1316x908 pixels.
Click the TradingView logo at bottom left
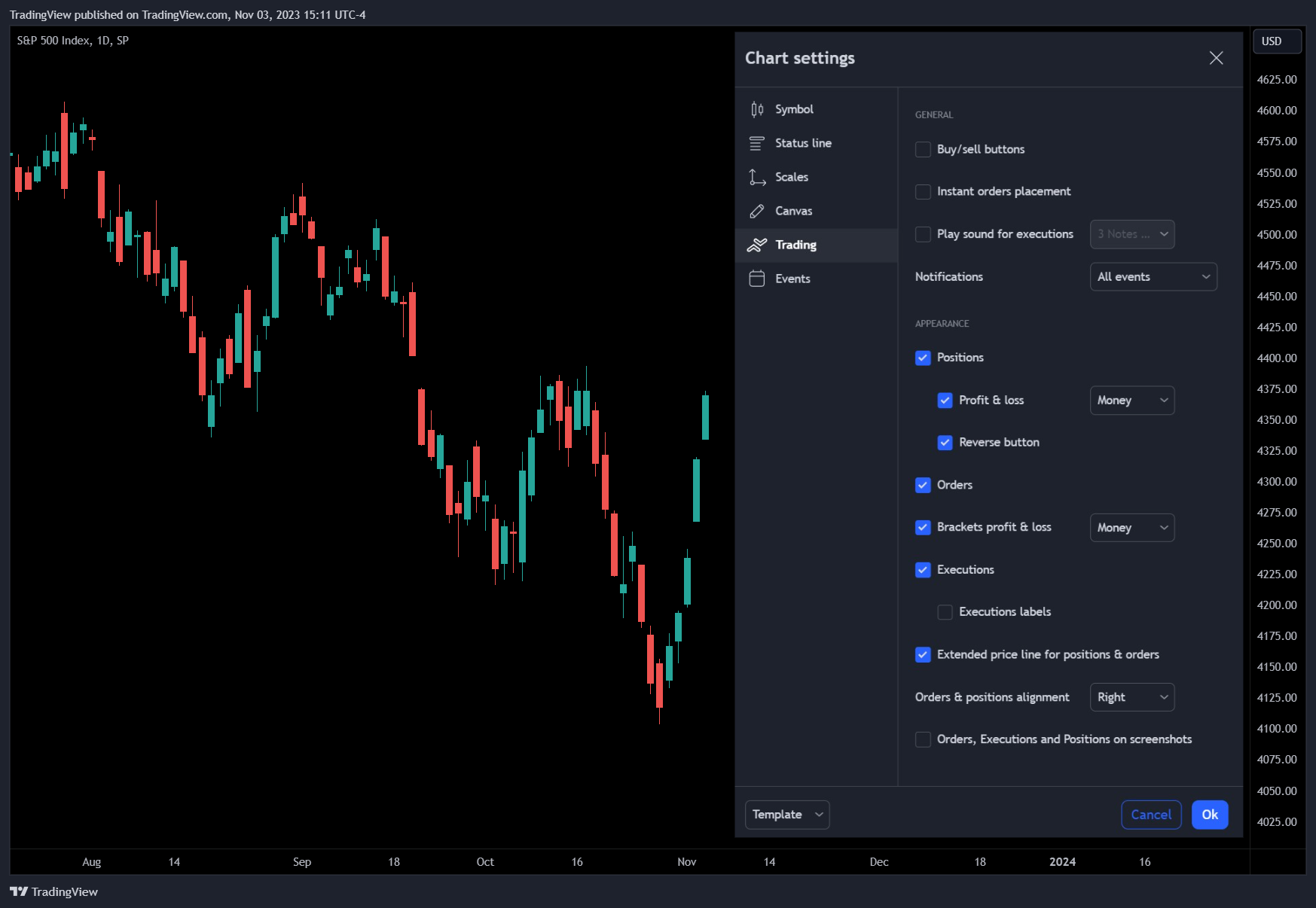[x=53, y=891]
